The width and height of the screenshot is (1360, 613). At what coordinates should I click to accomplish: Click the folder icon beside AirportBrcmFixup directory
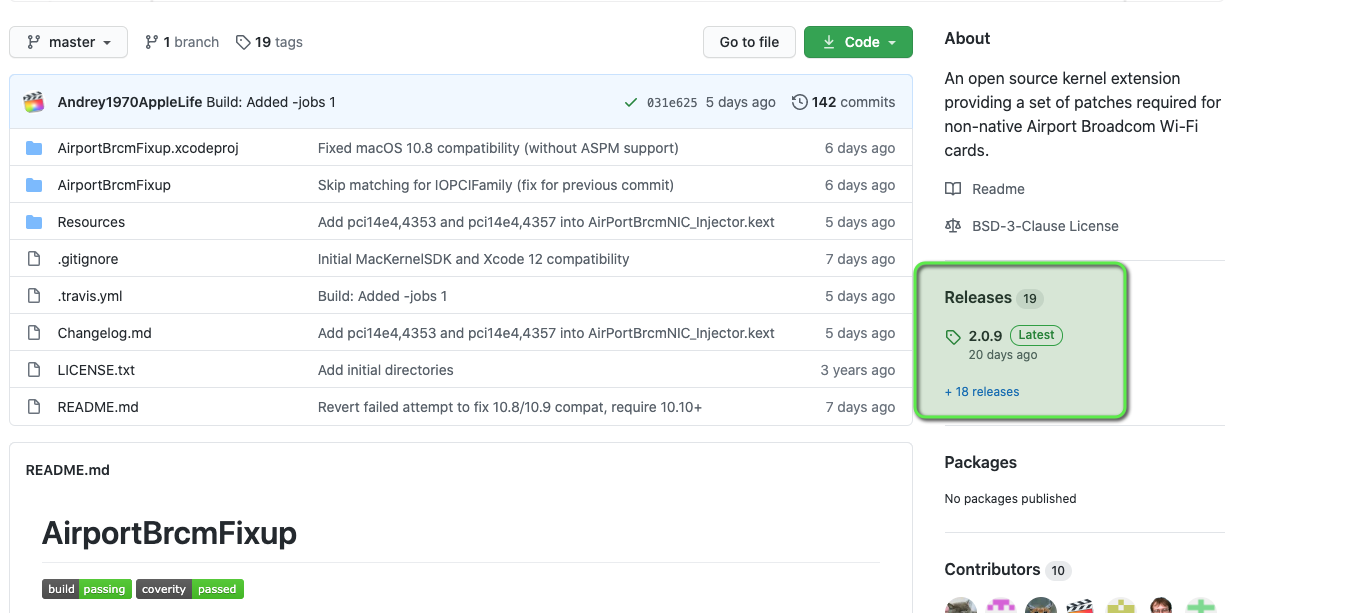click(x=34, y=185)
